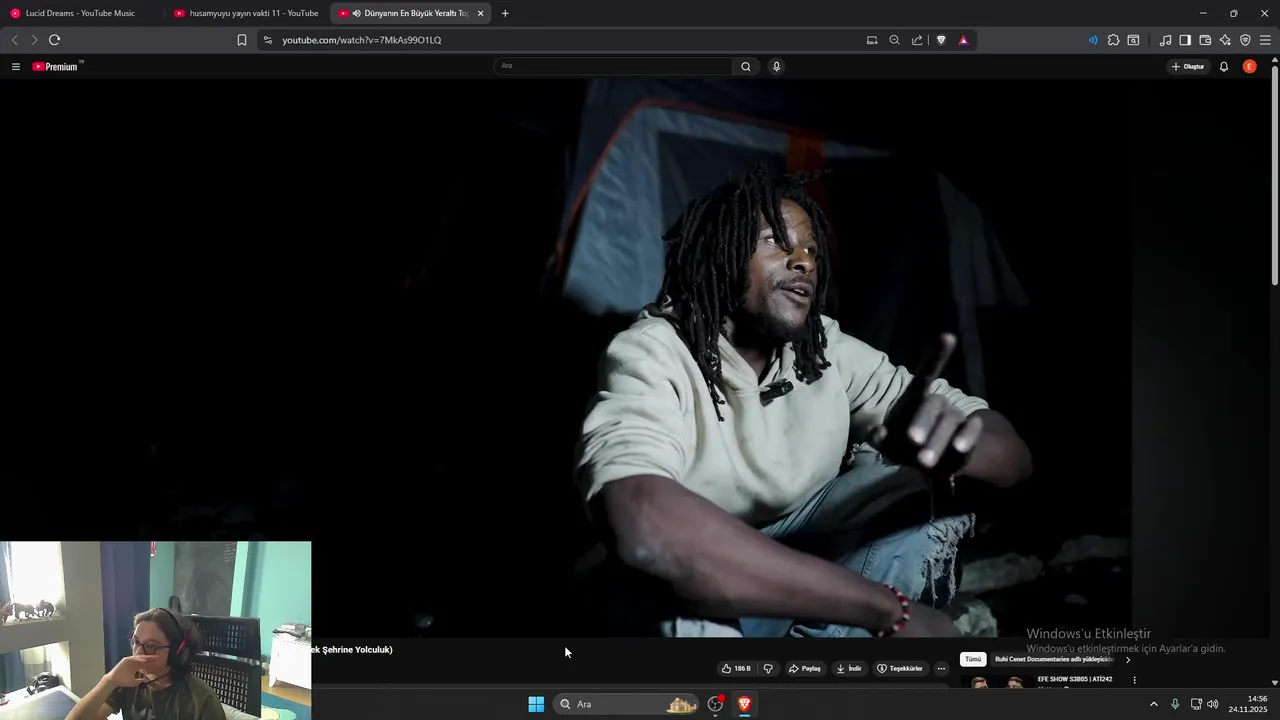Start voice search with microphone icon
Viewport: 1280px width, 720px height.
tap(776, 67)
